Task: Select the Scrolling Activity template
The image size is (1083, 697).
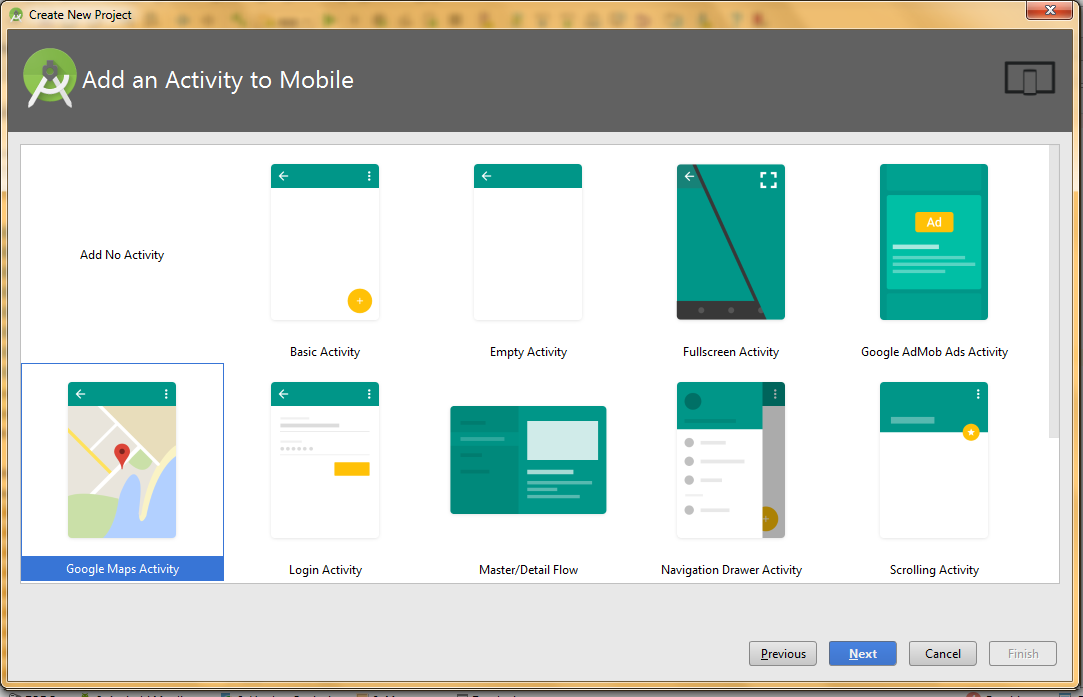Action: pos(933,460)
